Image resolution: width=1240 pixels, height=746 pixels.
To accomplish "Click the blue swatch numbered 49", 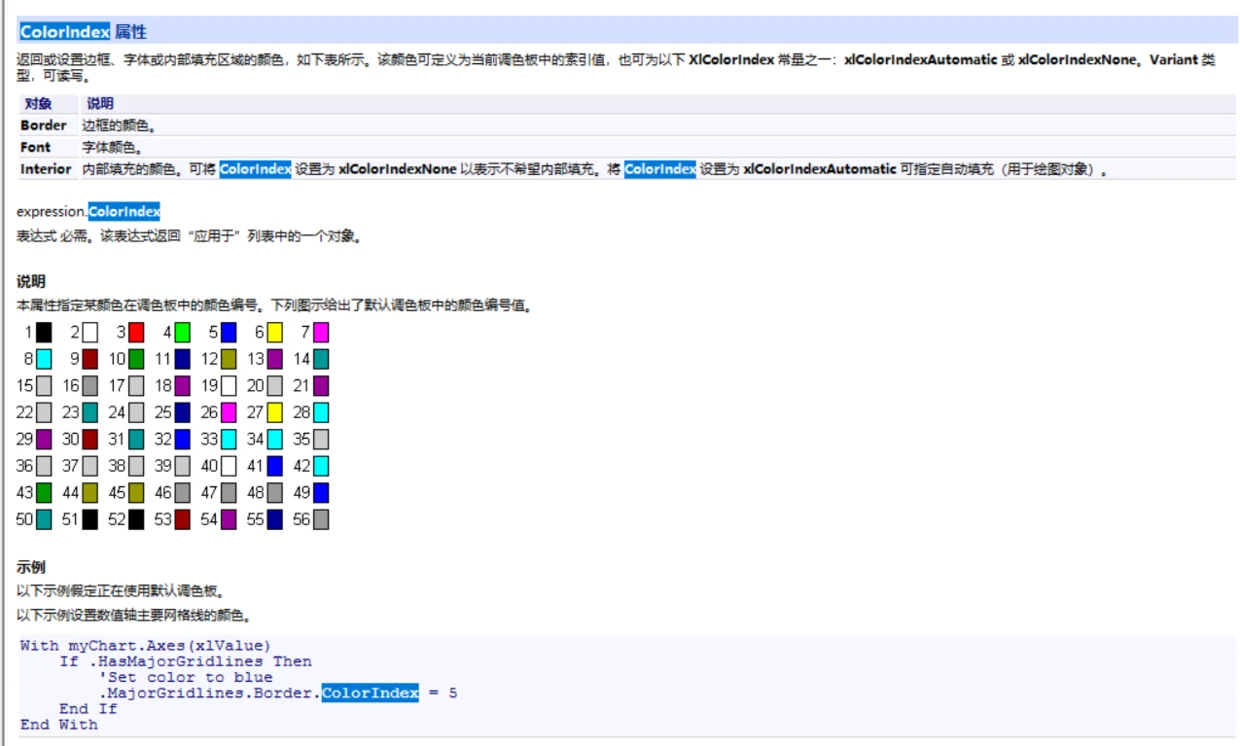I will coord(321,493).
